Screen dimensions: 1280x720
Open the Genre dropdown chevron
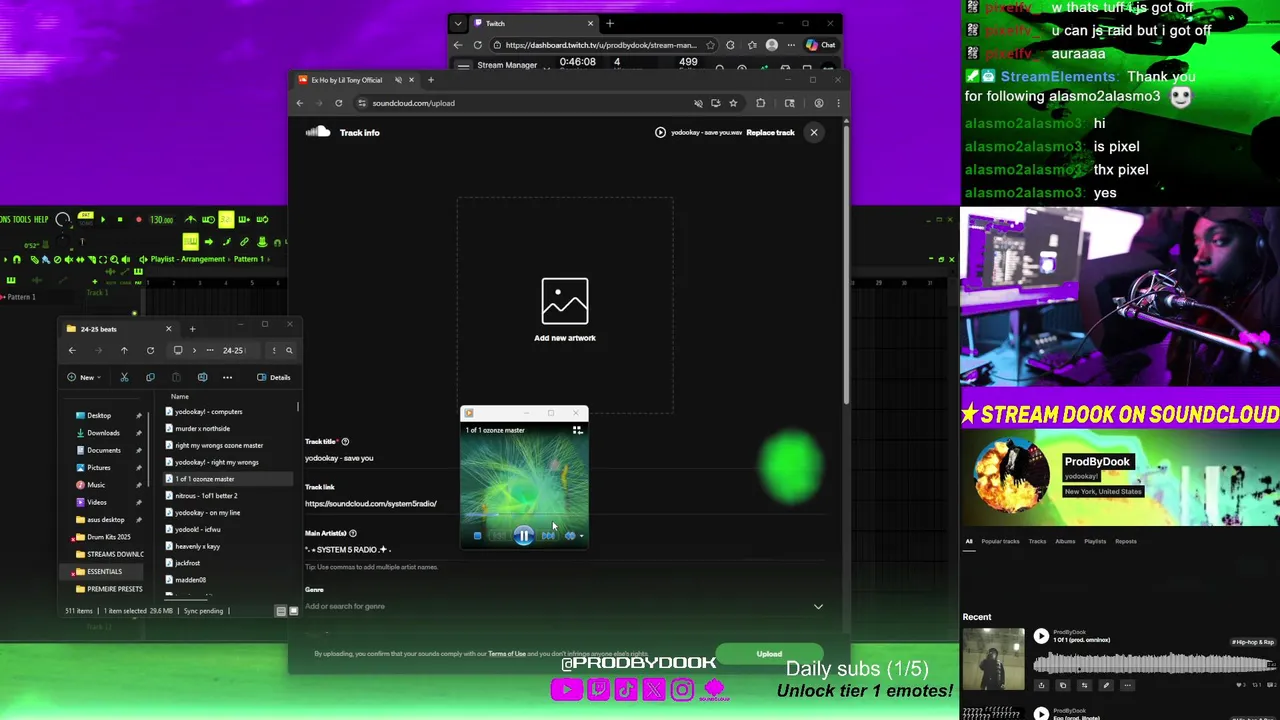(818, 606)
